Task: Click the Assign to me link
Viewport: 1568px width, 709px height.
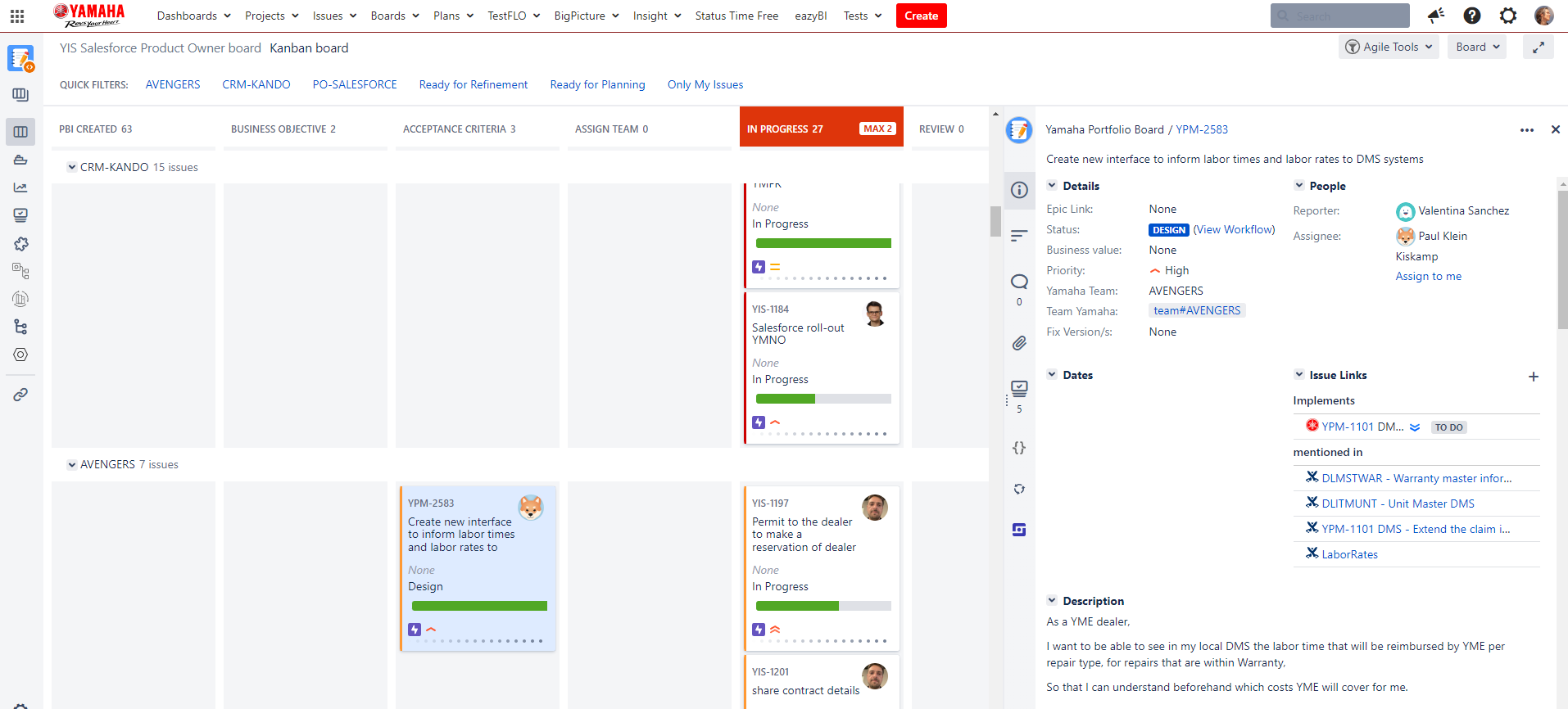Action: point(1429,277)
